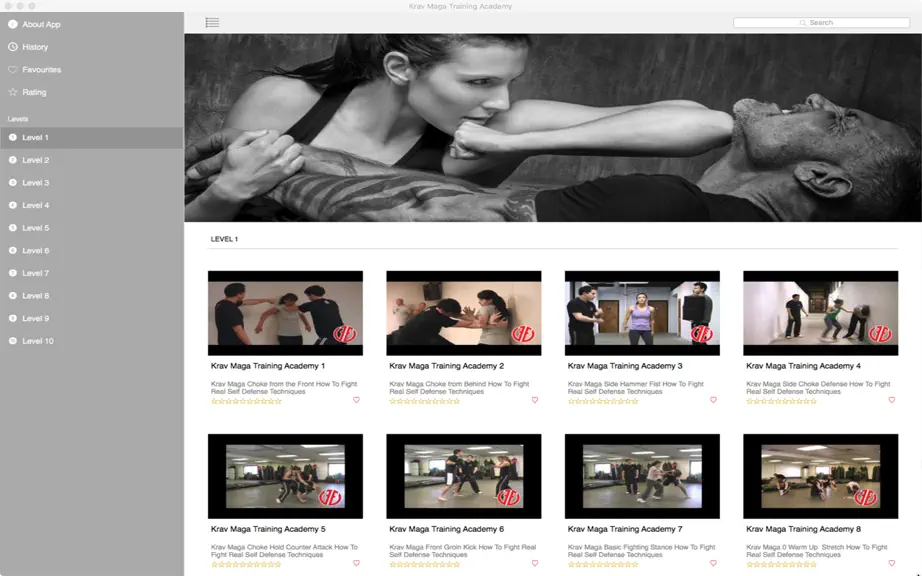Click the Search input field
This screenshot has height=576, width=922.
click(x=821, y=22)
